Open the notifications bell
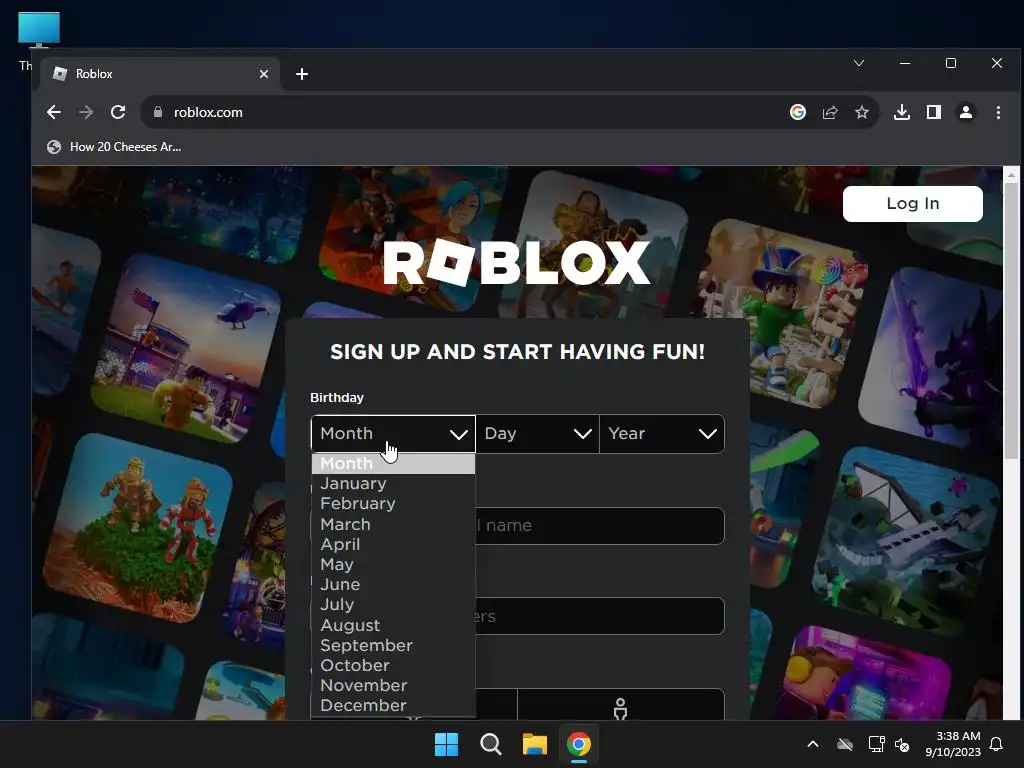The image size is (1024, 768). (997, 744)
